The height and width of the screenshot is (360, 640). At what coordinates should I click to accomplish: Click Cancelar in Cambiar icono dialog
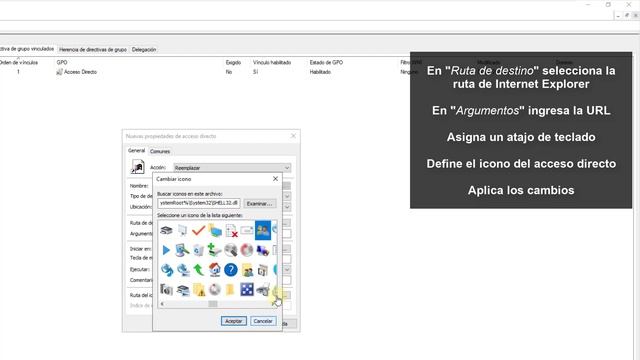point(263,321)
